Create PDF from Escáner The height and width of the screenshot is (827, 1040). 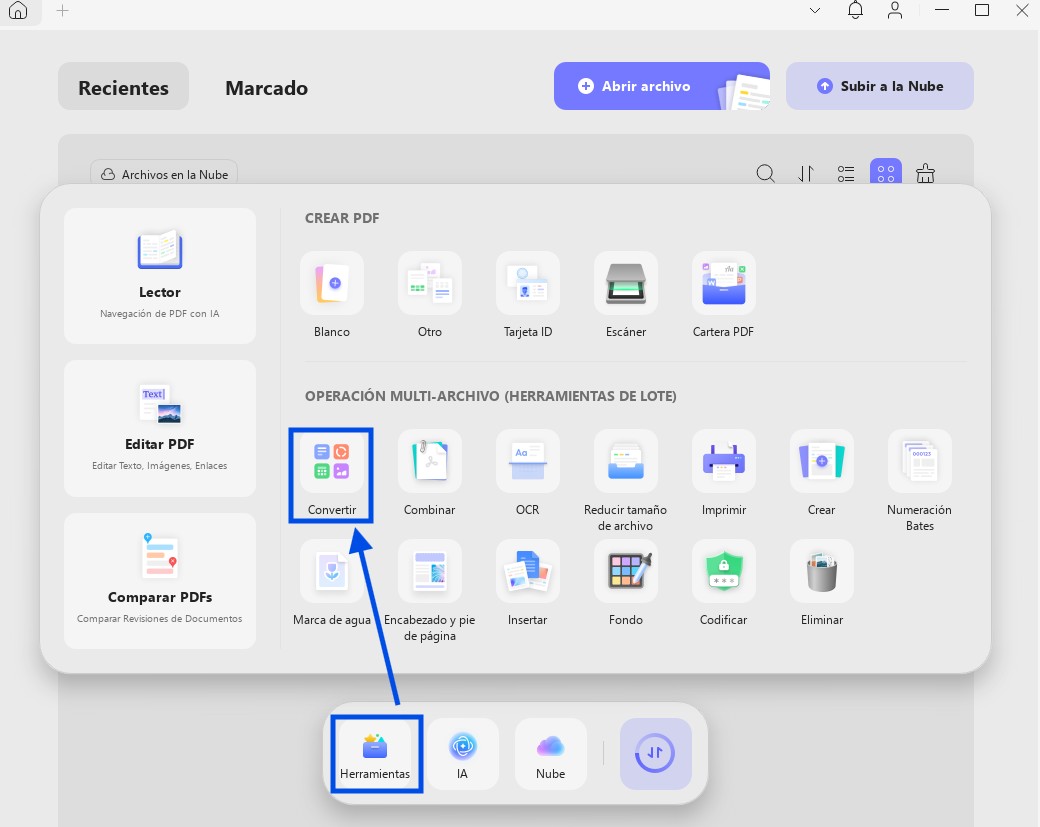click(625, 284)
